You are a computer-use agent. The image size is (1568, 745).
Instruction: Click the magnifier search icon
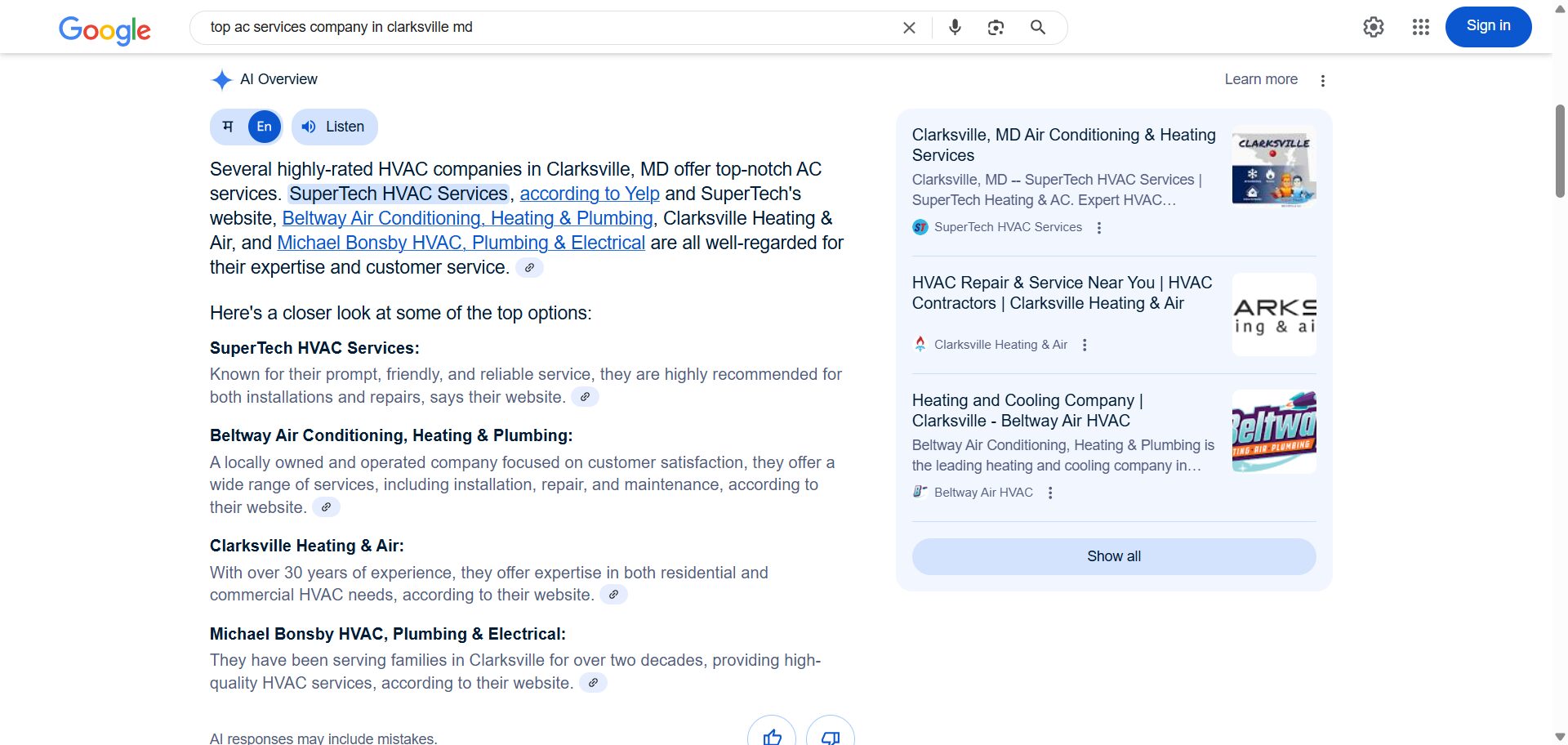[x=1038, y=27]
